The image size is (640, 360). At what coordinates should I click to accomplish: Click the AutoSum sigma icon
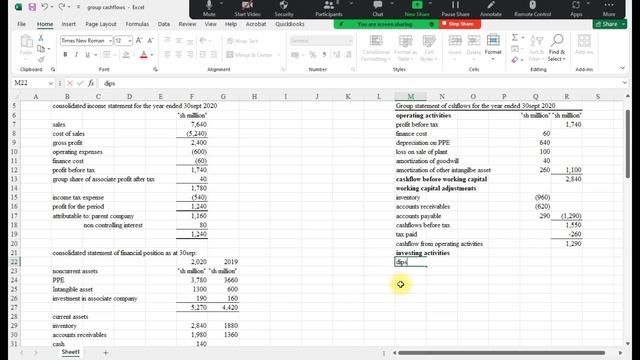point(515,38)
